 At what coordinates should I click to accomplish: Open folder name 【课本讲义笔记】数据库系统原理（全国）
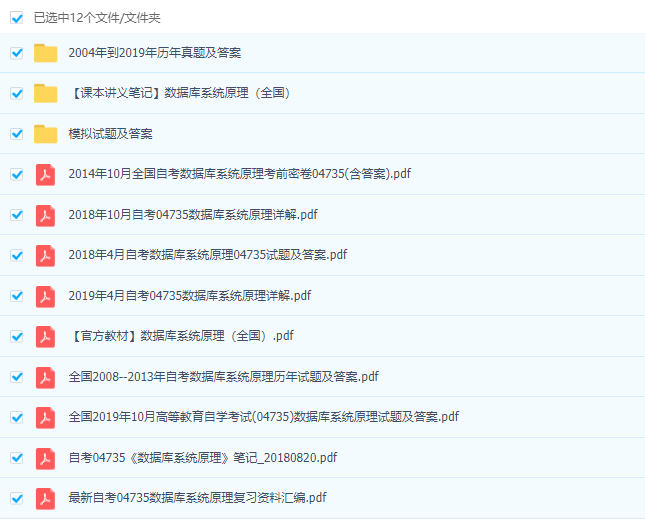coord(179,93)
